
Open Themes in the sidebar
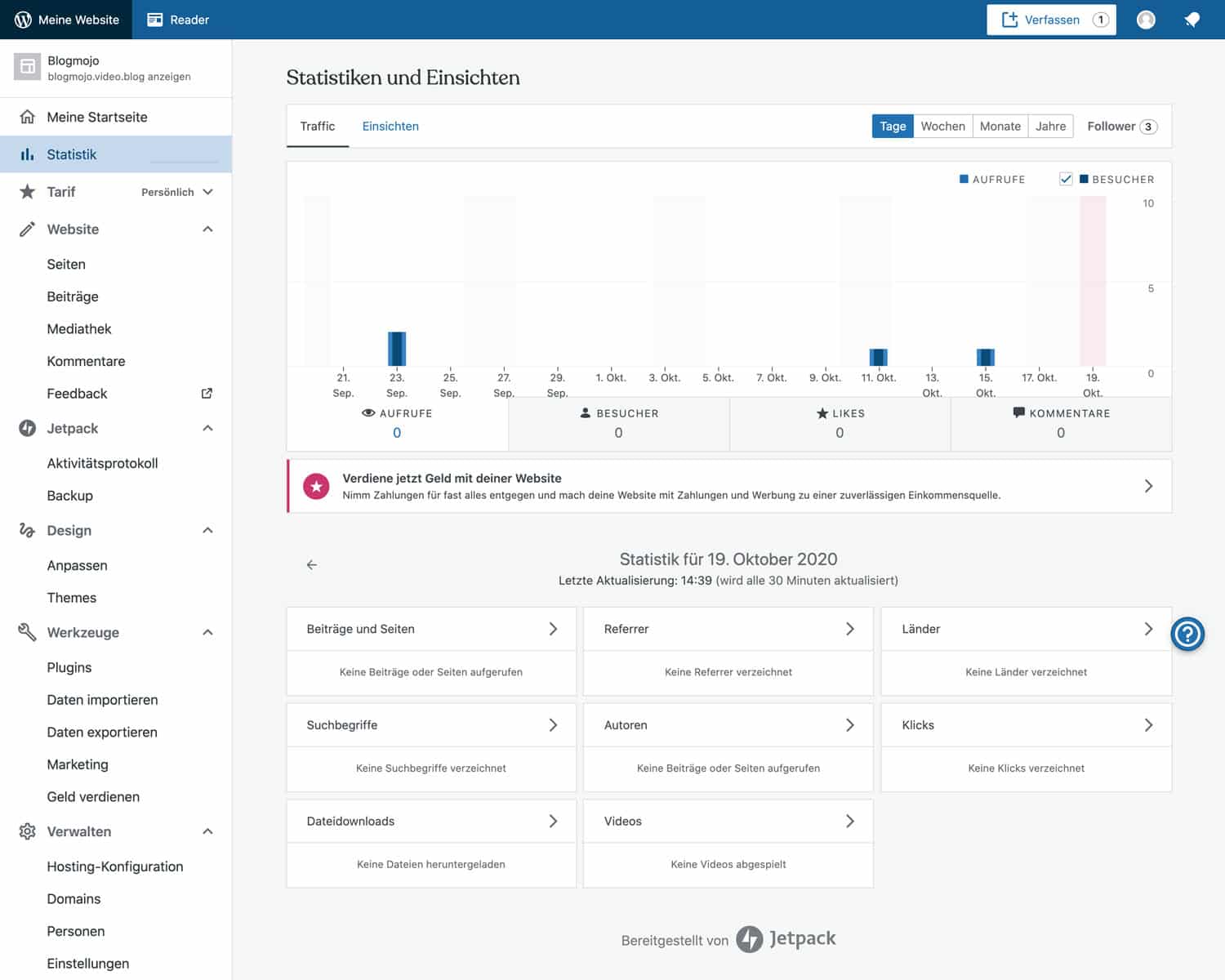pos(72,598)
